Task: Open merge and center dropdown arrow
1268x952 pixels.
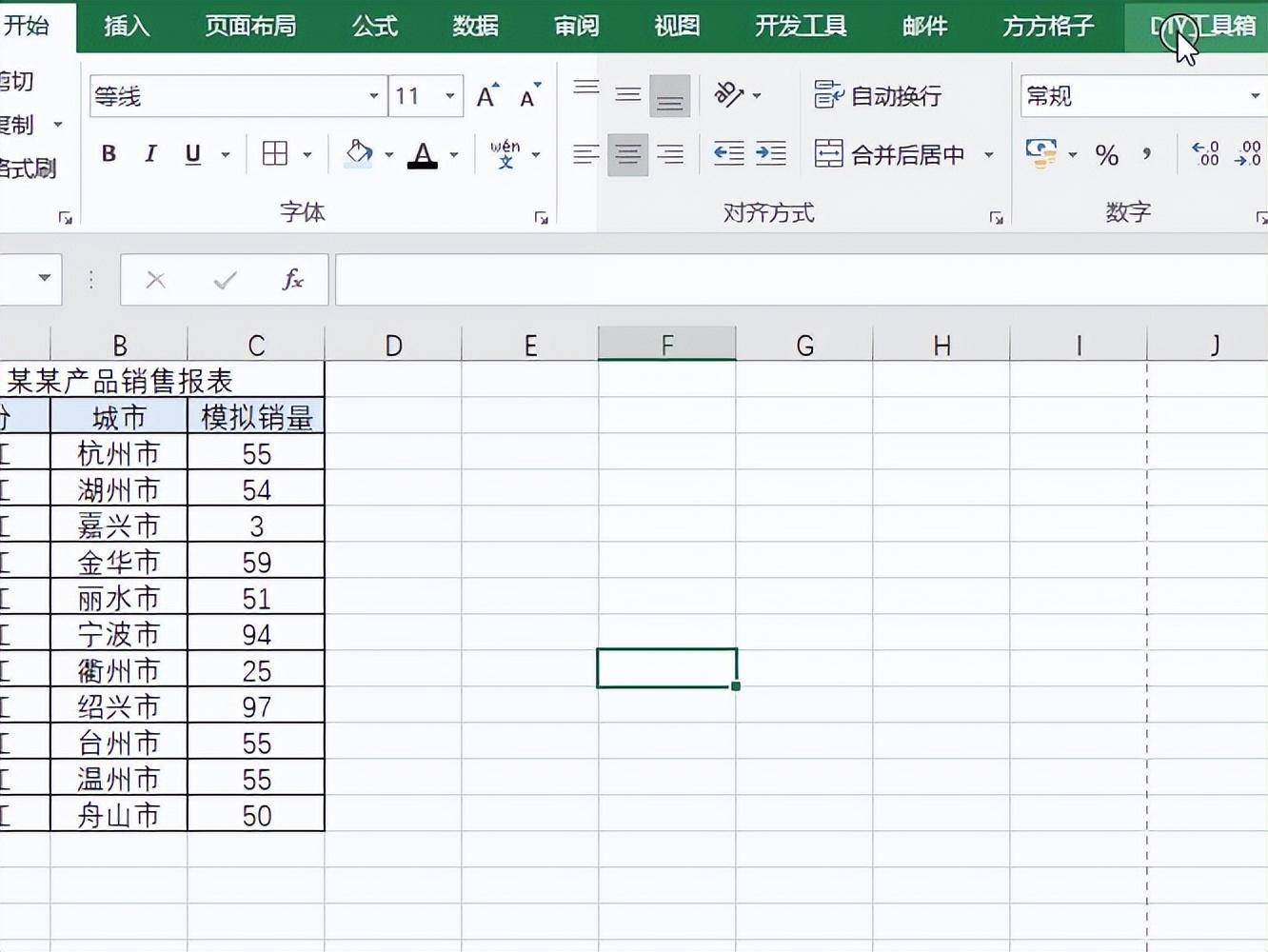Action: point(989,154)
